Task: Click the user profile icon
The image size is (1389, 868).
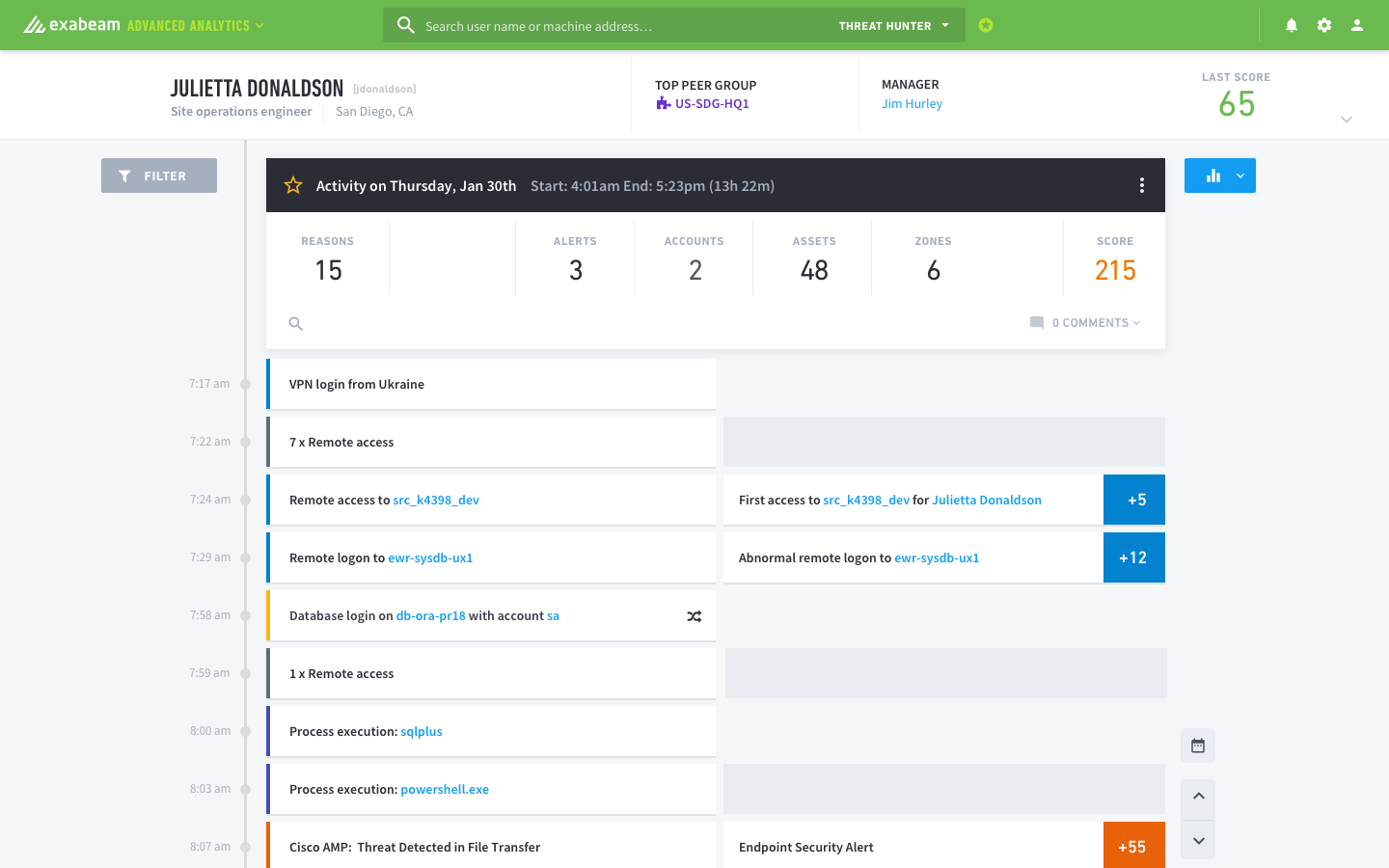Action: [x=1356, y=25]
